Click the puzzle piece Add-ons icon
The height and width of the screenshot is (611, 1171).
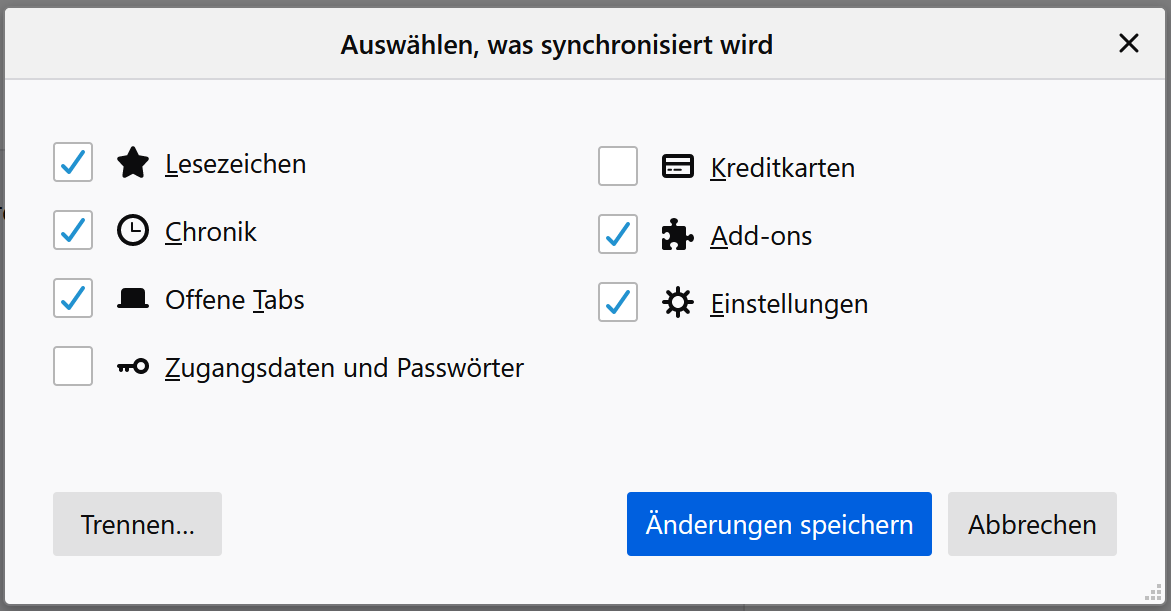[x=678, y=235]
